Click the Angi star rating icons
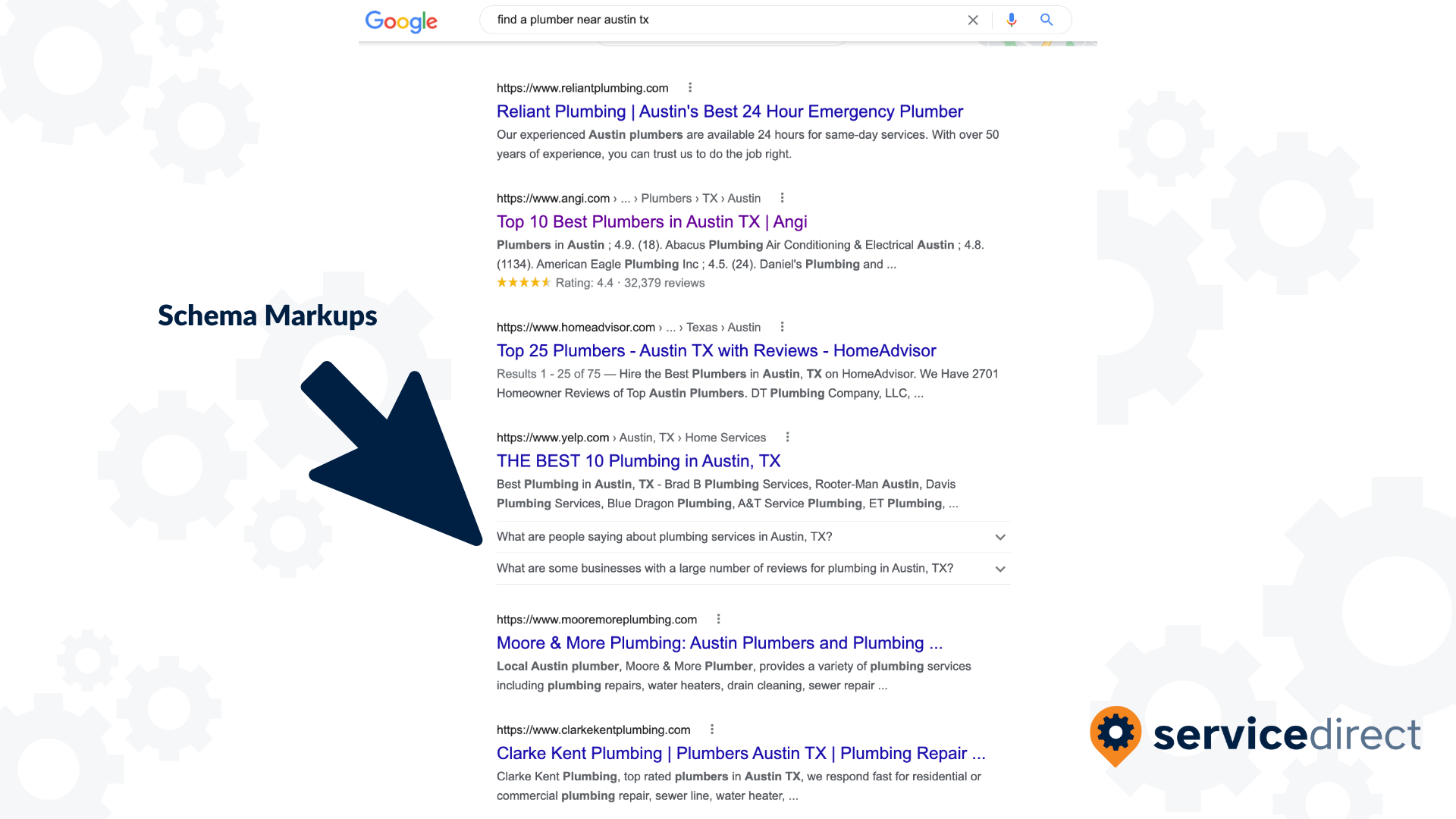This screenshot has height=819, width=1456. point(523,282)
